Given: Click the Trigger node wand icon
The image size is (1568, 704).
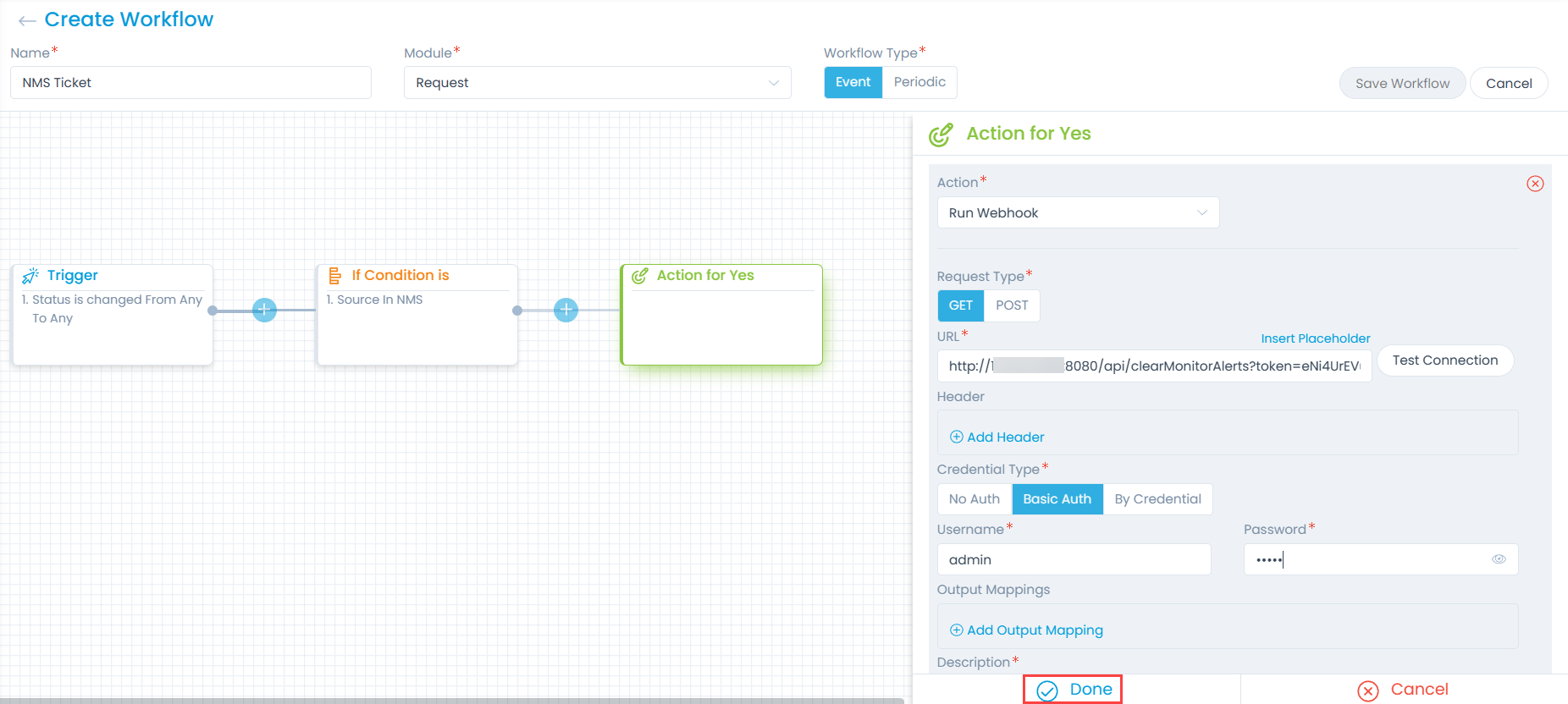Looking at the screenshot, I should pyautogui.click(x=30, y=276).
